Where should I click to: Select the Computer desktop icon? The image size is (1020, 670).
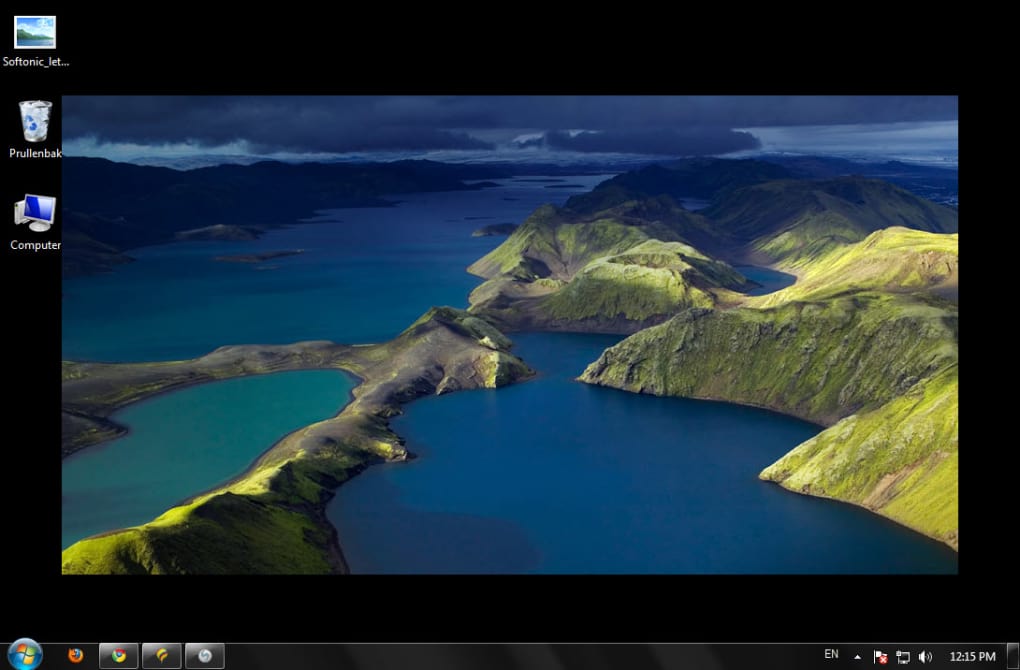[35, 212]
